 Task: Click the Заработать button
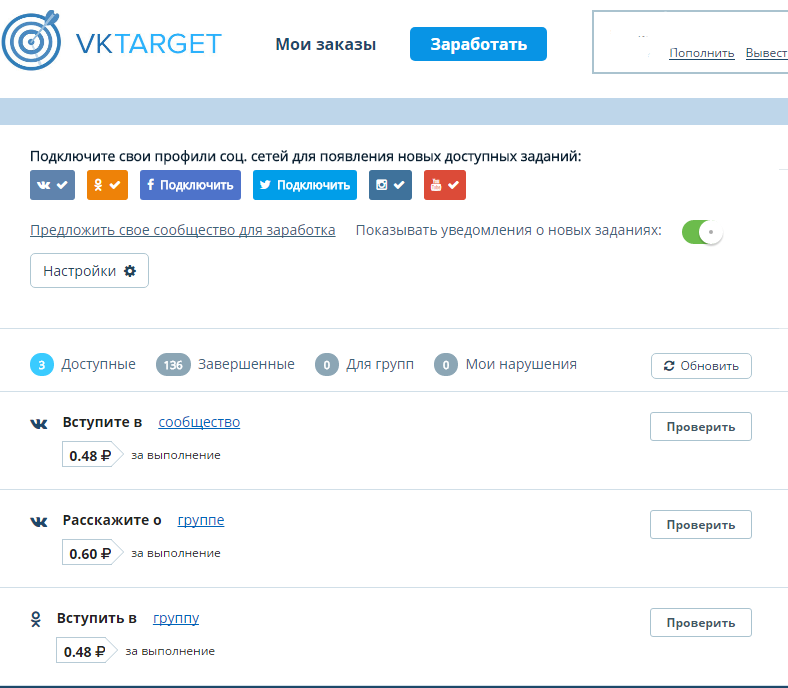478,44
